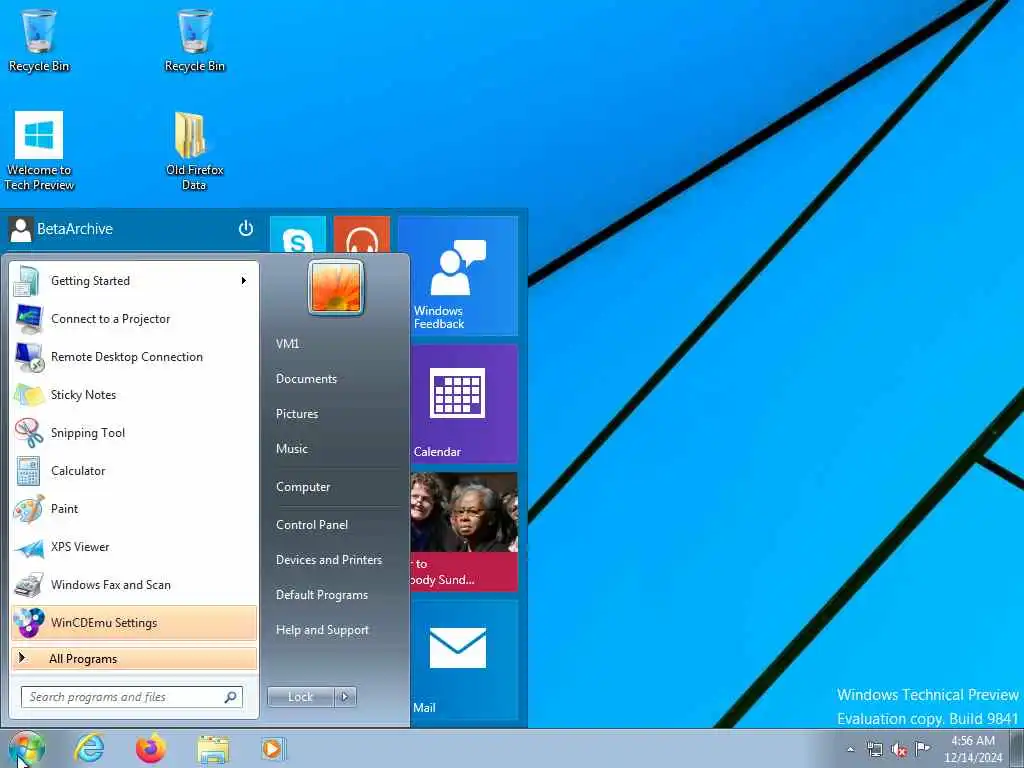Open WinCDEmu Settings

coord(134,622)
